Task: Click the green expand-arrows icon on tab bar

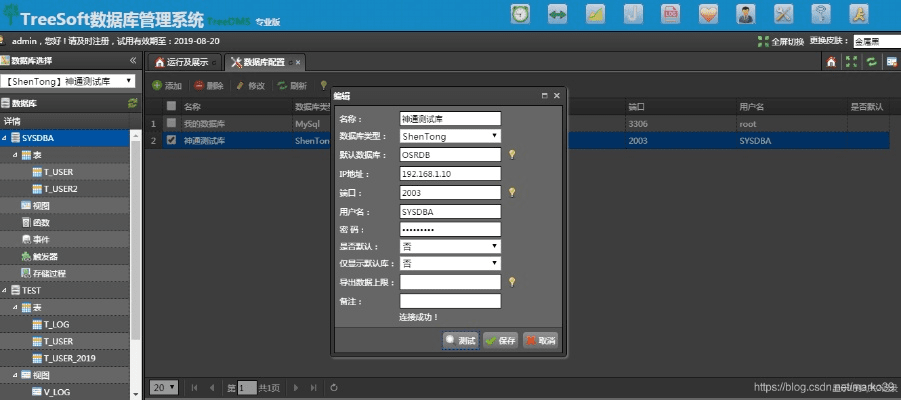Action: [851, 62]
